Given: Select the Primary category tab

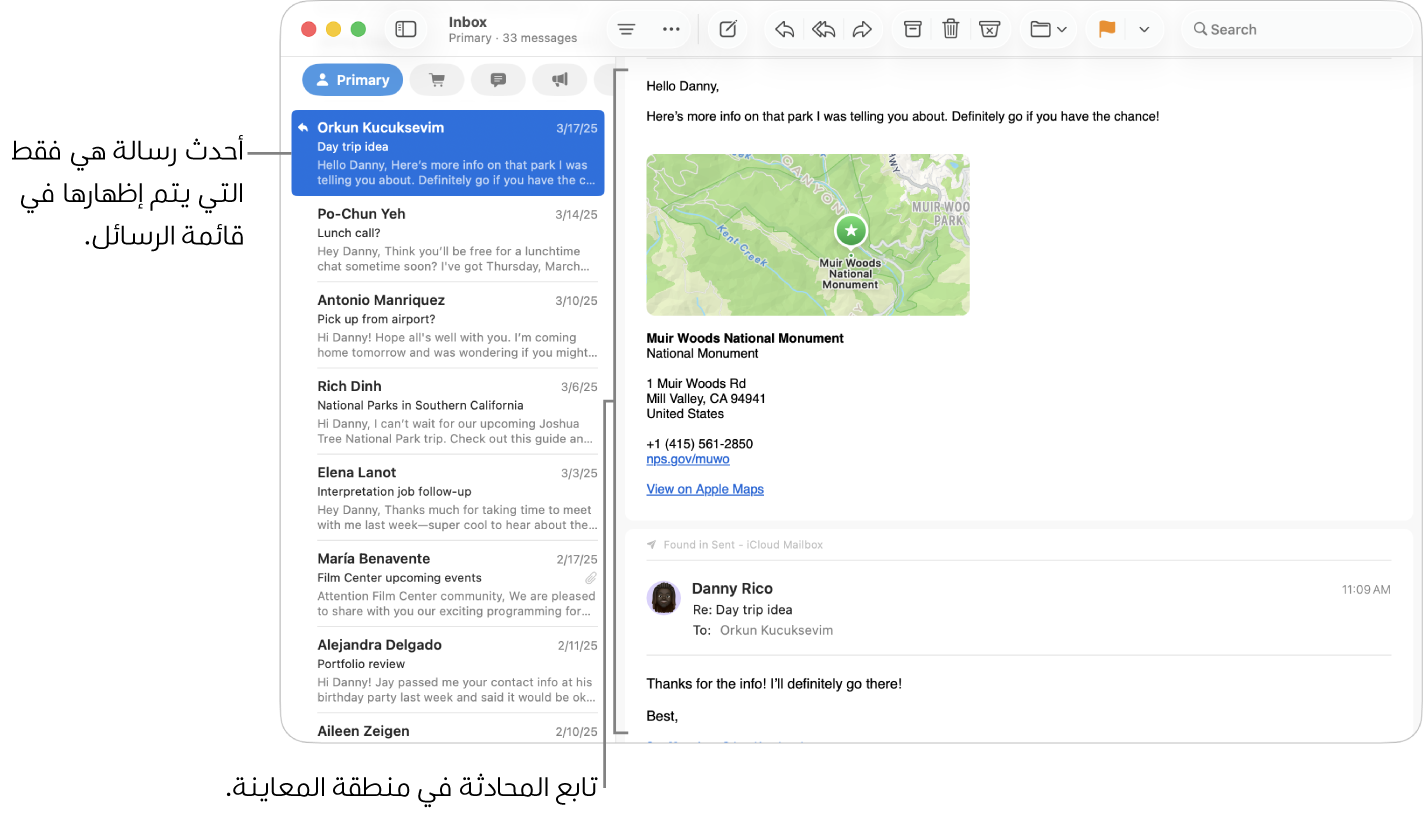Looking at the screenshot, I should pos(352,80).
